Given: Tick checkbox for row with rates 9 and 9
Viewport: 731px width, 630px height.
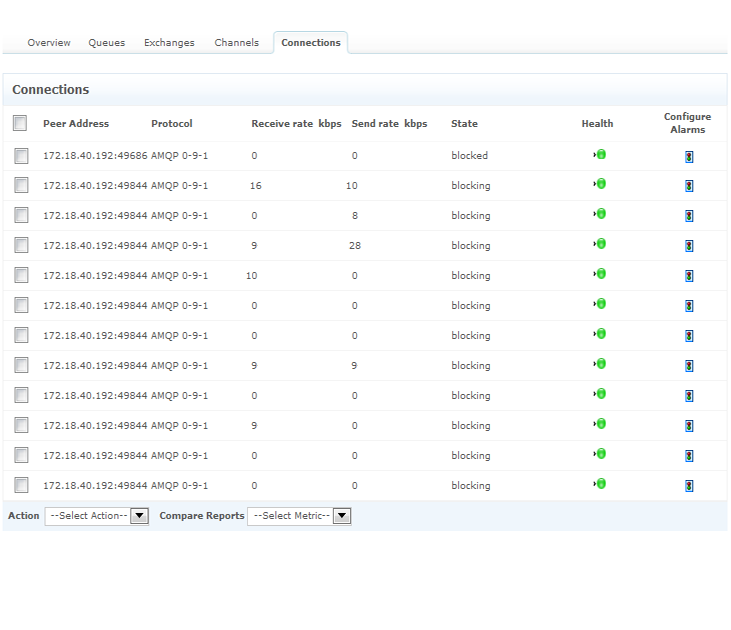Looking at the screenshot, I should pyautogui.click(x=21, y=366).
